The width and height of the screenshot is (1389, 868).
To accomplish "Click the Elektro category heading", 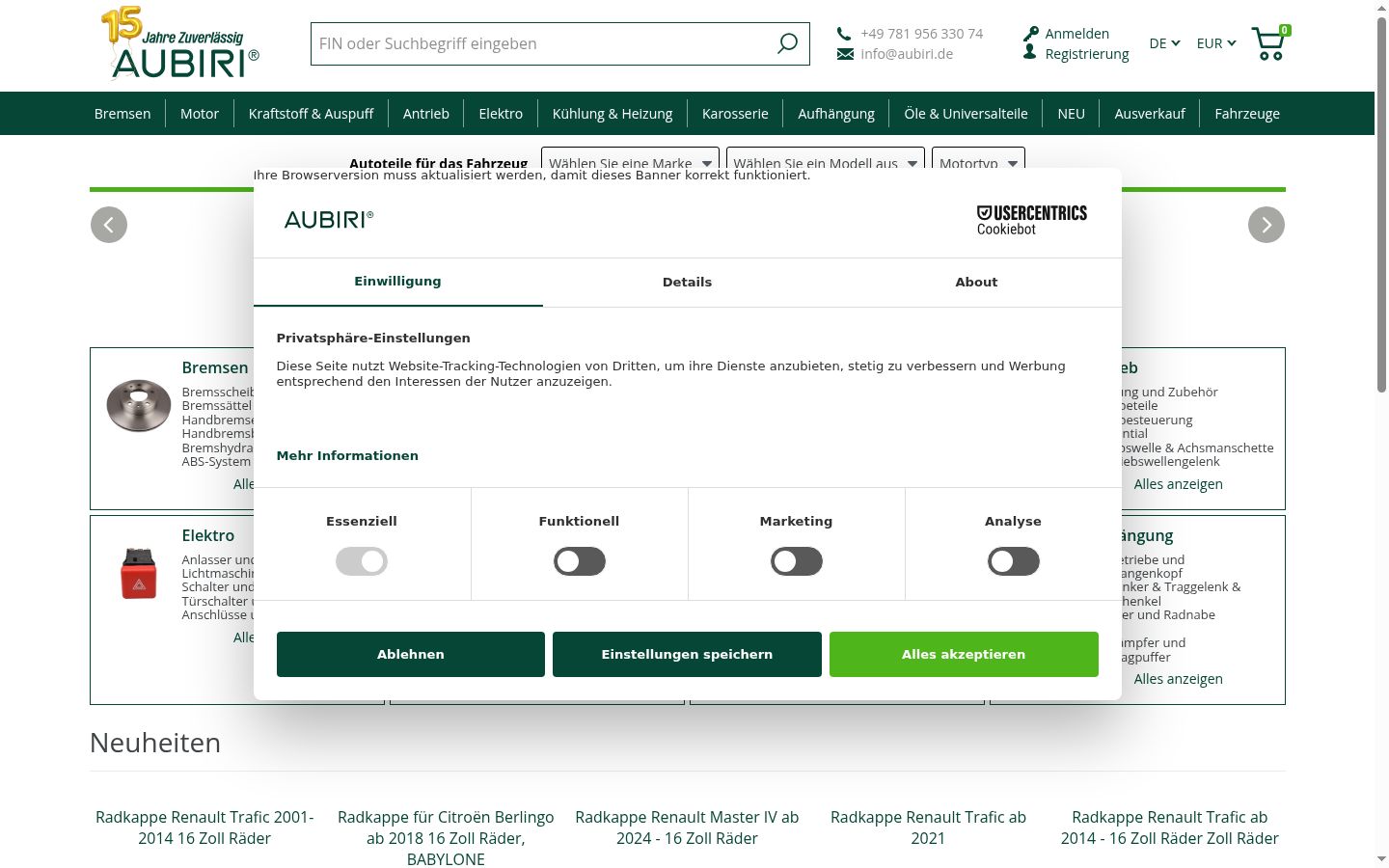I will click(208, 535).
